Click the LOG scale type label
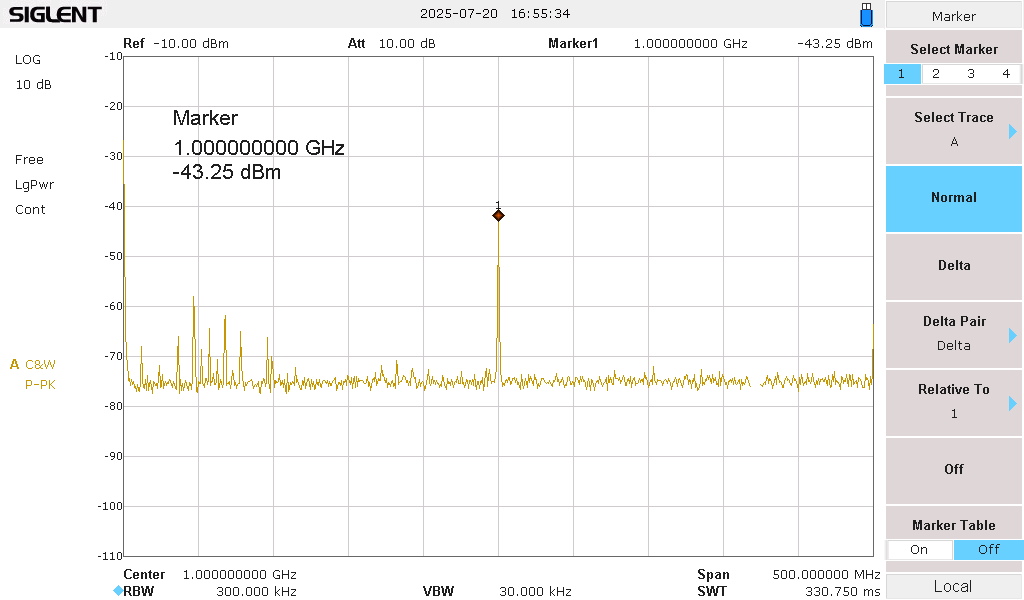Screen dimensions: 1024x600 28,59
